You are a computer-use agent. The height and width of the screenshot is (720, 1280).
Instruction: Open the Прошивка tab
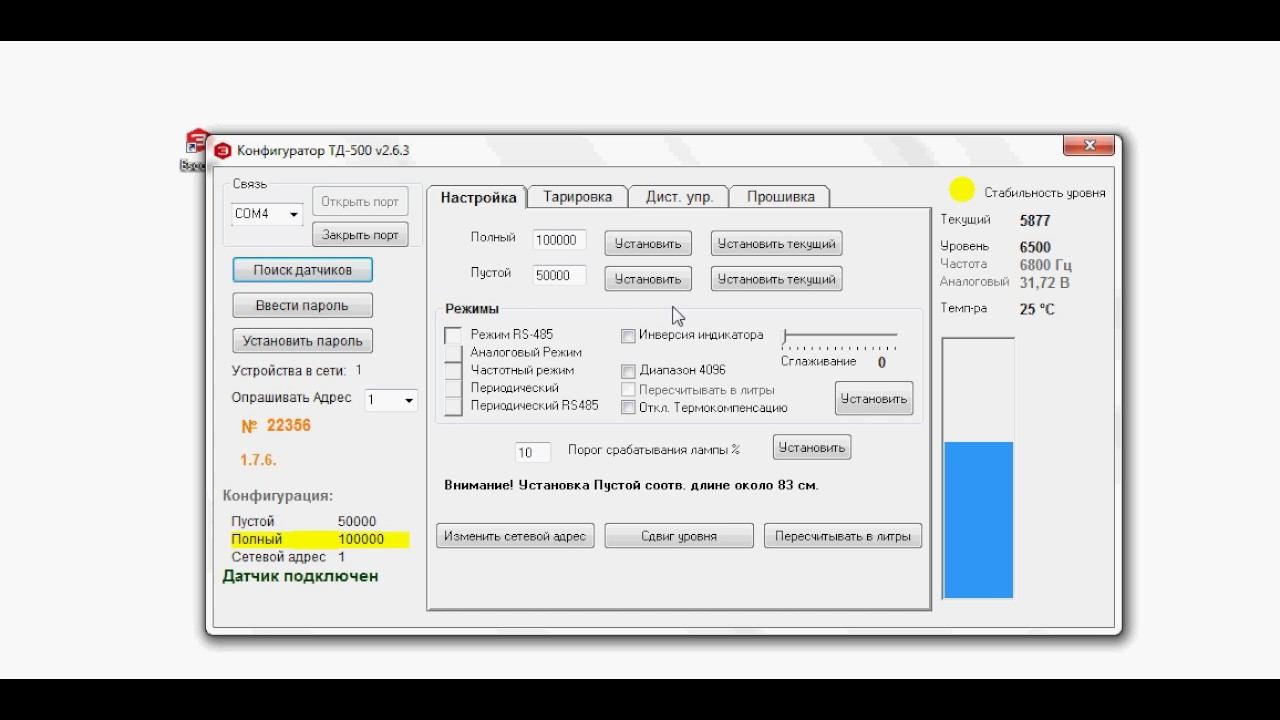click(780, 196)
